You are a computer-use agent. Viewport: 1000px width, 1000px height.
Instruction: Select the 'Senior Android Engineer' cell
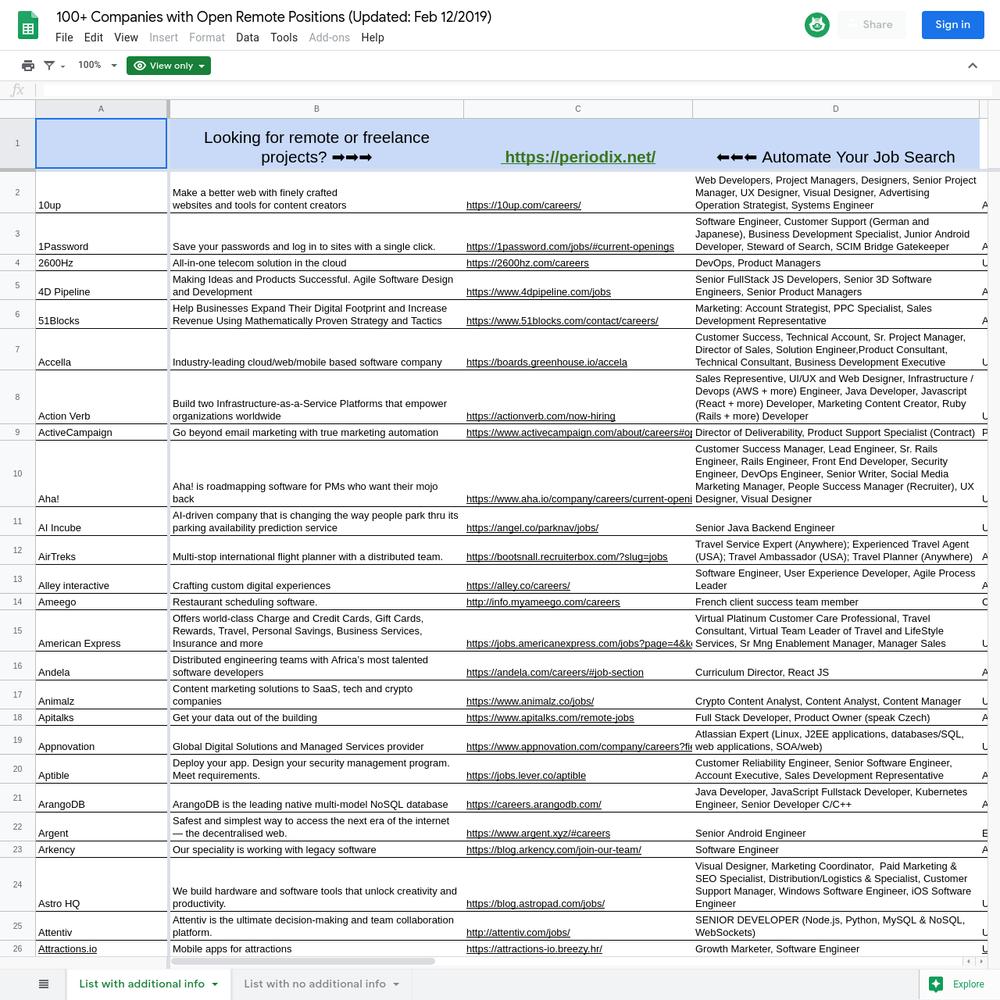click(x=835, y=827)
